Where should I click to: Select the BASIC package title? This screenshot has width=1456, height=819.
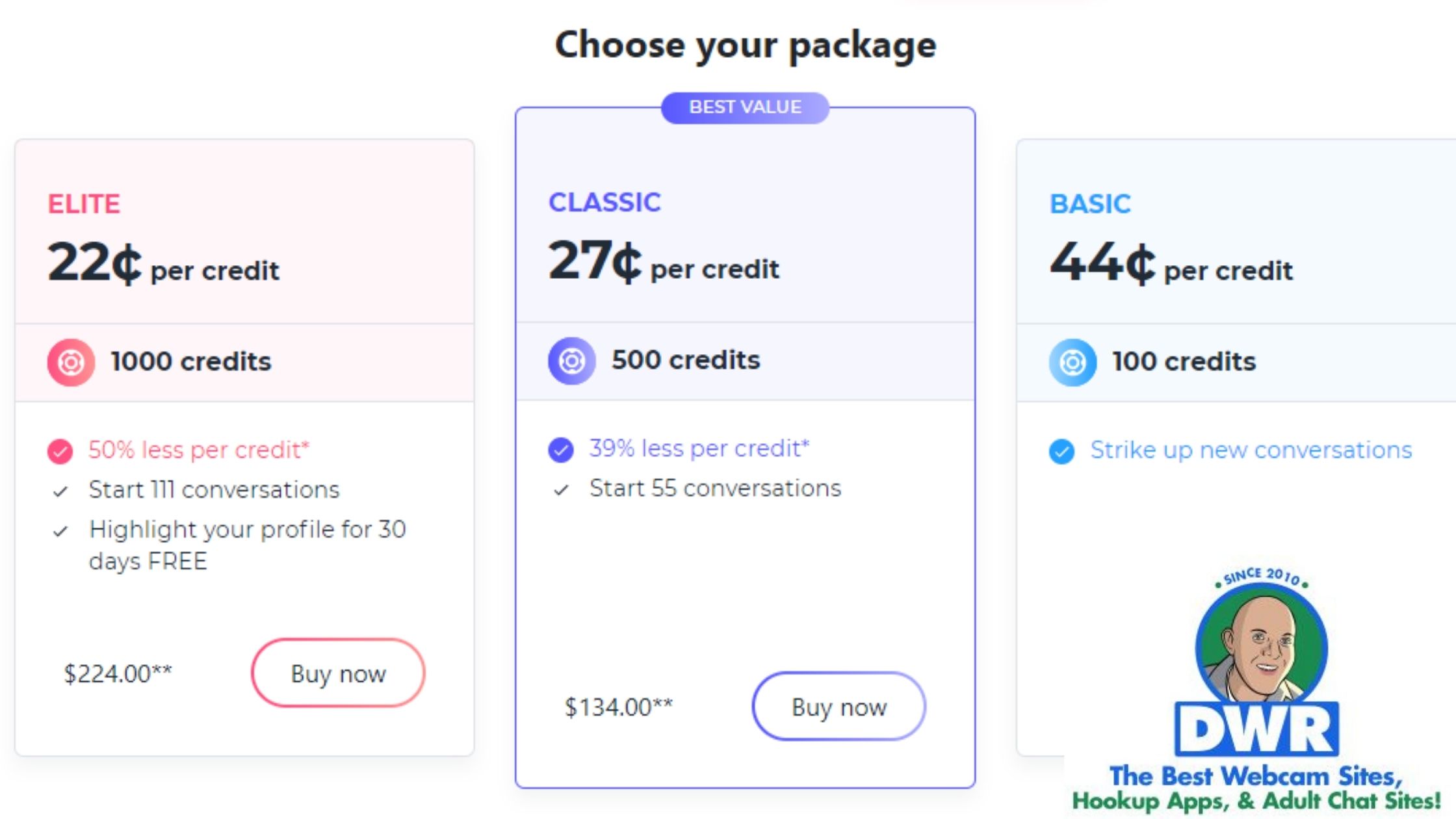1090,204
